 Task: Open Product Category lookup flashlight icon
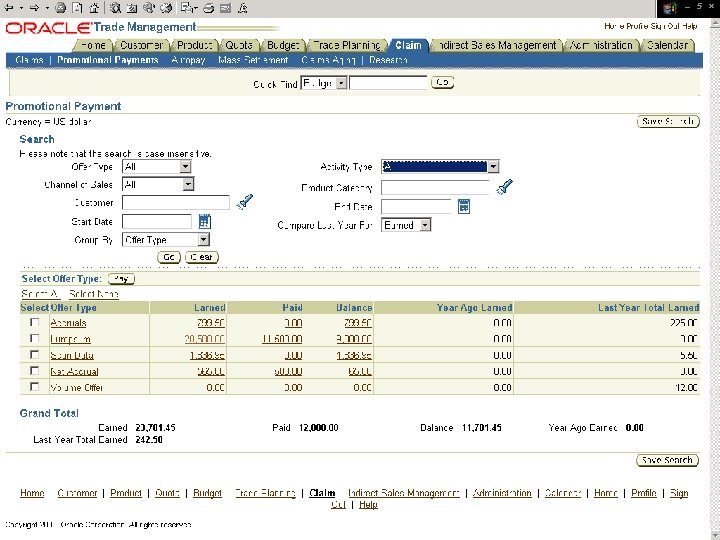[x=504, y=187]
